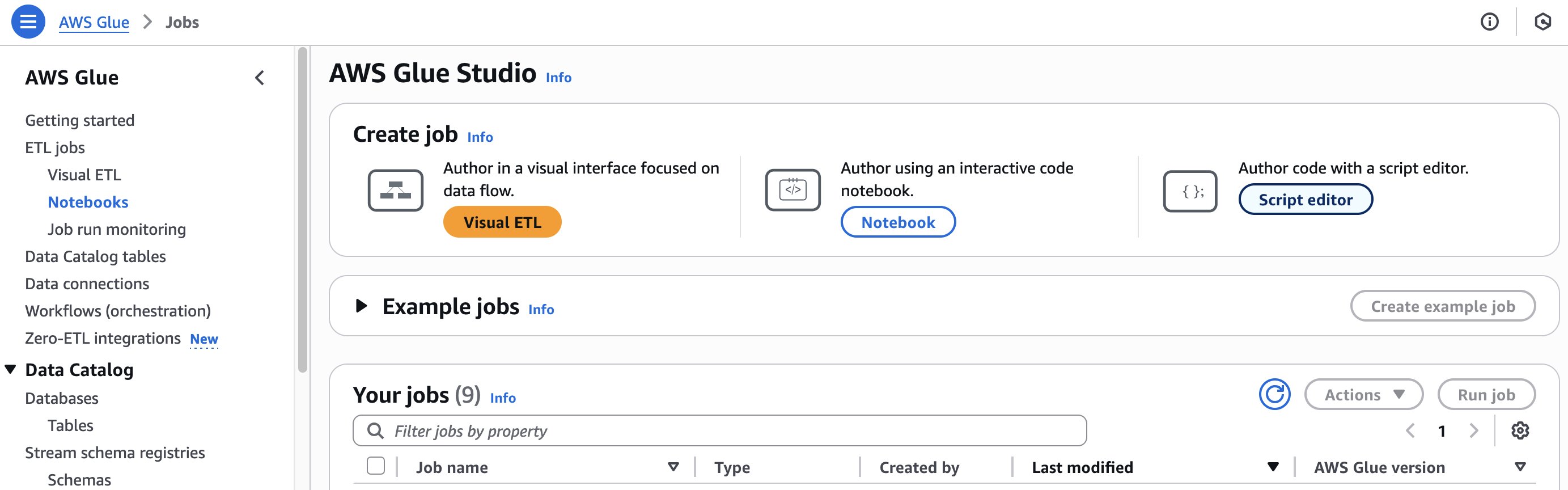Screen dimensions: 1568x490
Task: Open Databases in sidebar
Action: [61, 398]
